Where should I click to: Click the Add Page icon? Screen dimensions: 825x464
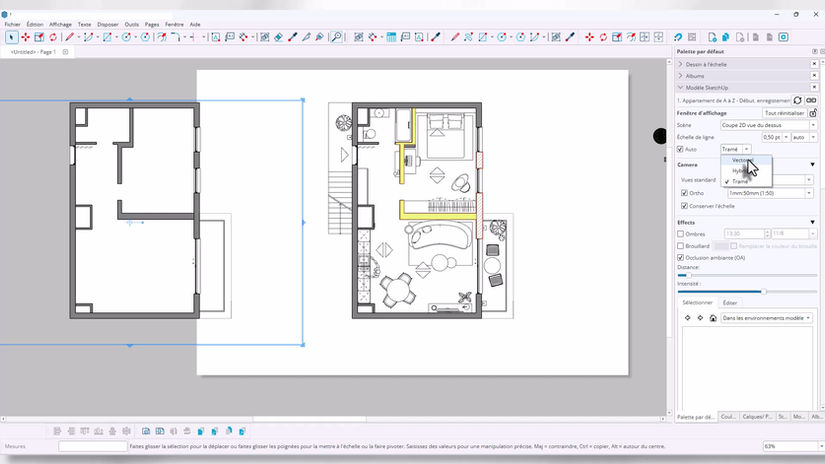coord(712,37)
